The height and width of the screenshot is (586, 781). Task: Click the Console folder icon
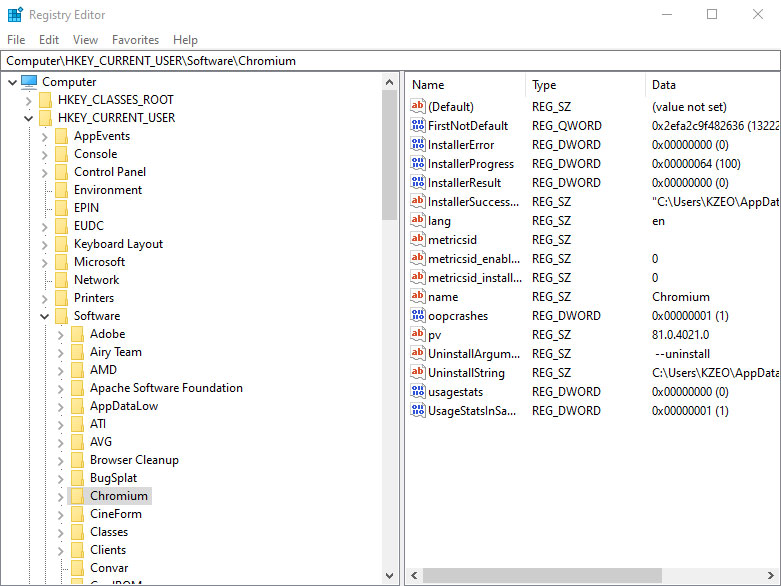click(x=61, y=154)
